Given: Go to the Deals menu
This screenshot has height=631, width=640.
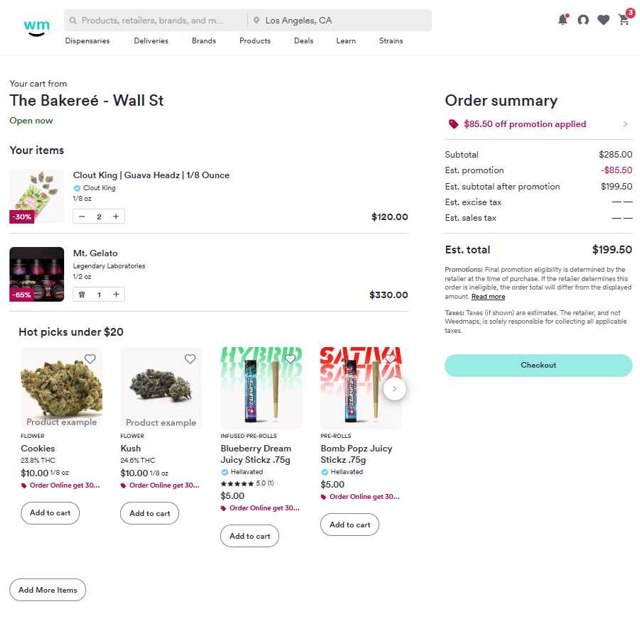Looking at the screenshot, I should click(x=303, y=41).
